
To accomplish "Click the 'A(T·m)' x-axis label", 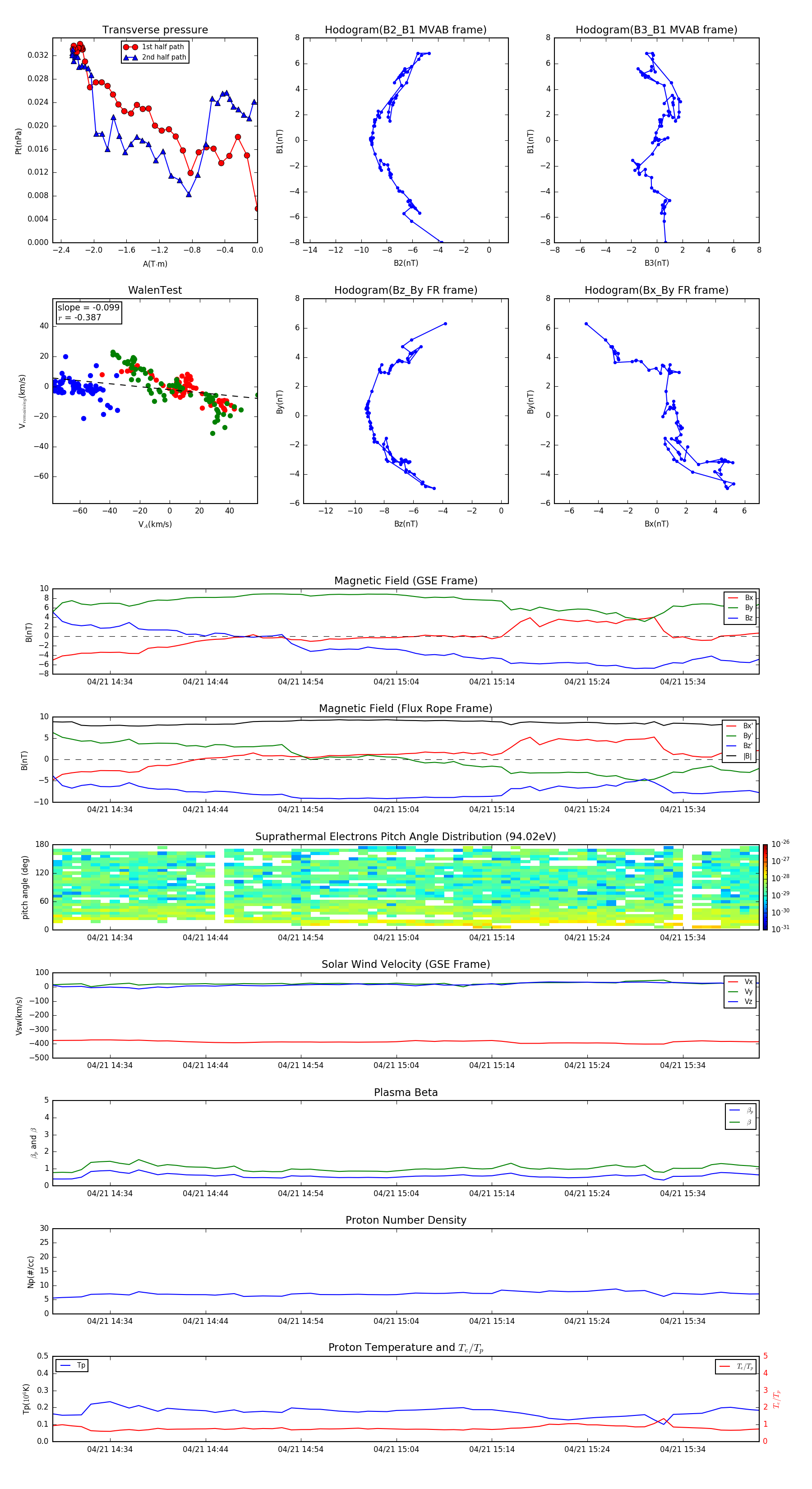I will coord(155,264).
